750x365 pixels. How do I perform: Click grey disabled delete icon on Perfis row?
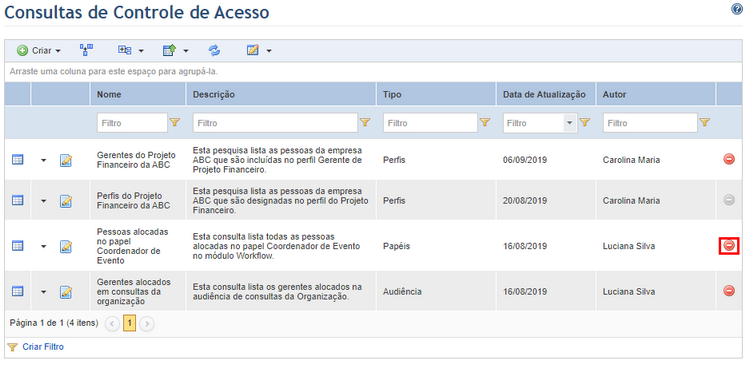(729, 200)
